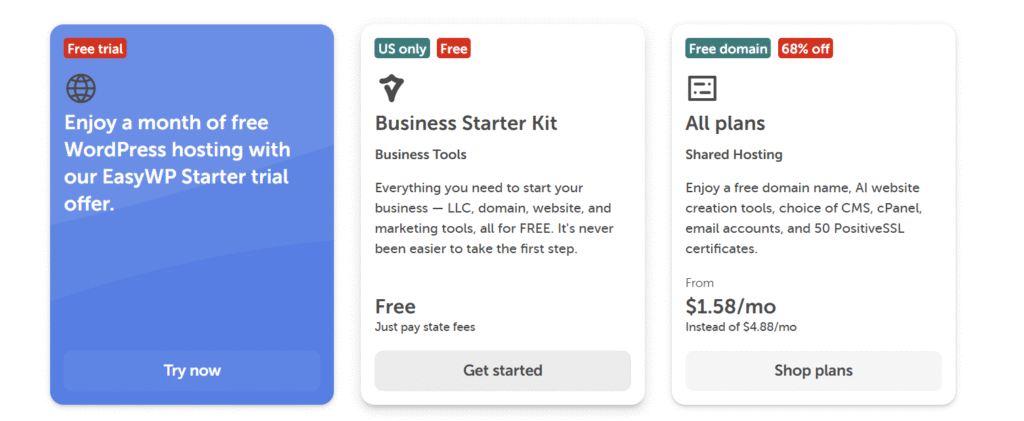
Task: Open the "All plans" heading
Action: point(725,124)
